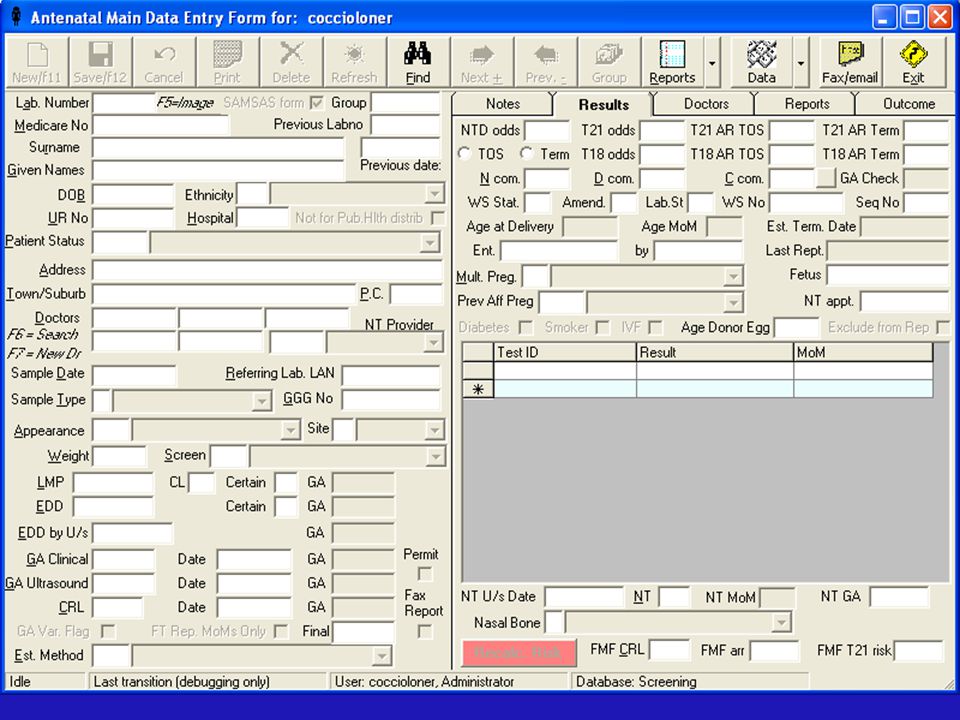
Task: Switch to the Doctors tab
Action: pos(706,103)
